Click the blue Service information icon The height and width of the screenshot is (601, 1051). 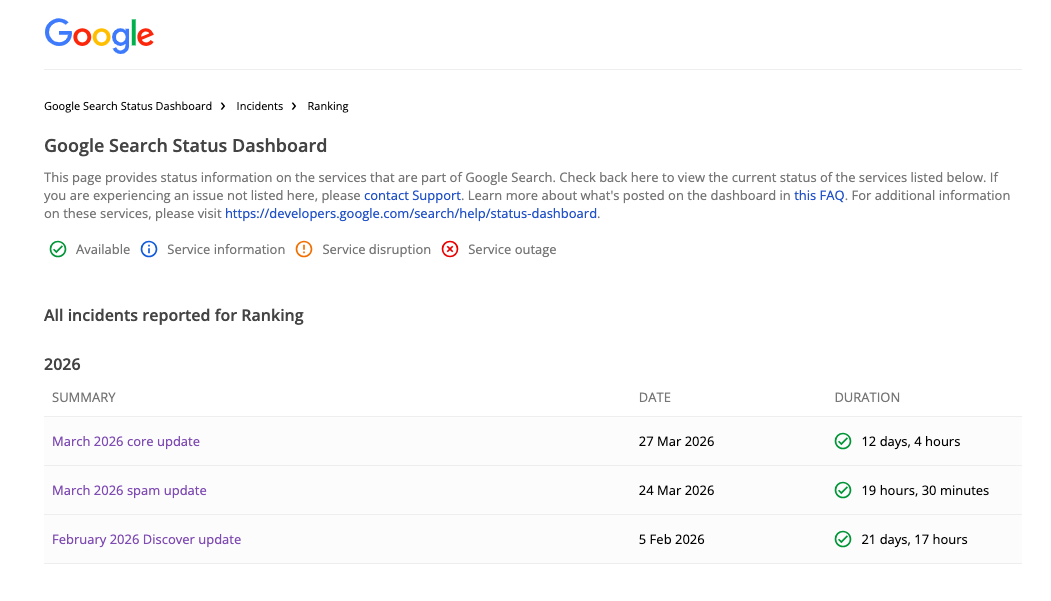(x=149, y=249)
